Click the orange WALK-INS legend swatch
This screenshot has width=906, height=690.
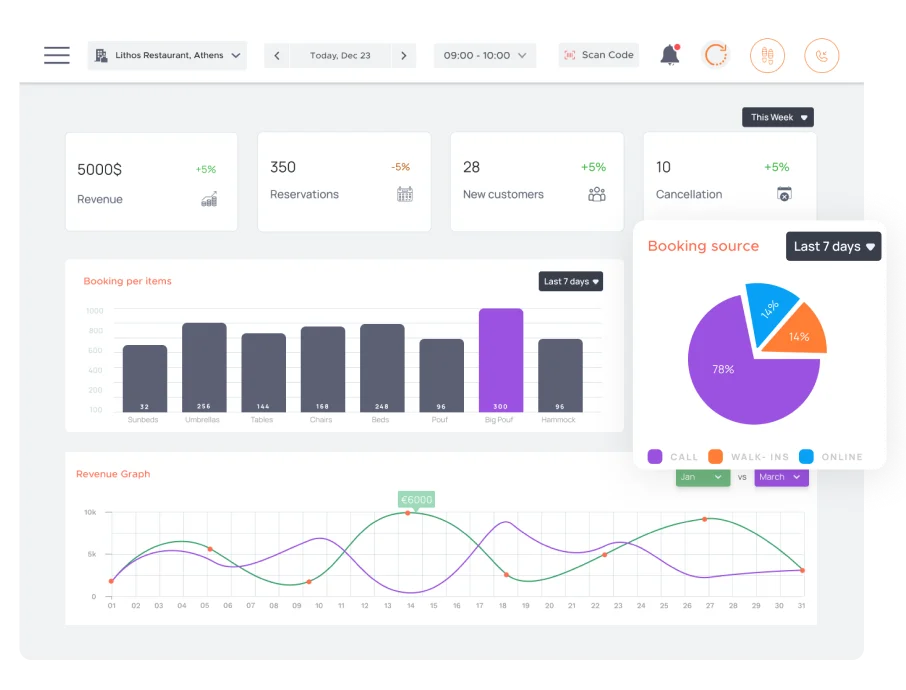(x=715, y=457)
